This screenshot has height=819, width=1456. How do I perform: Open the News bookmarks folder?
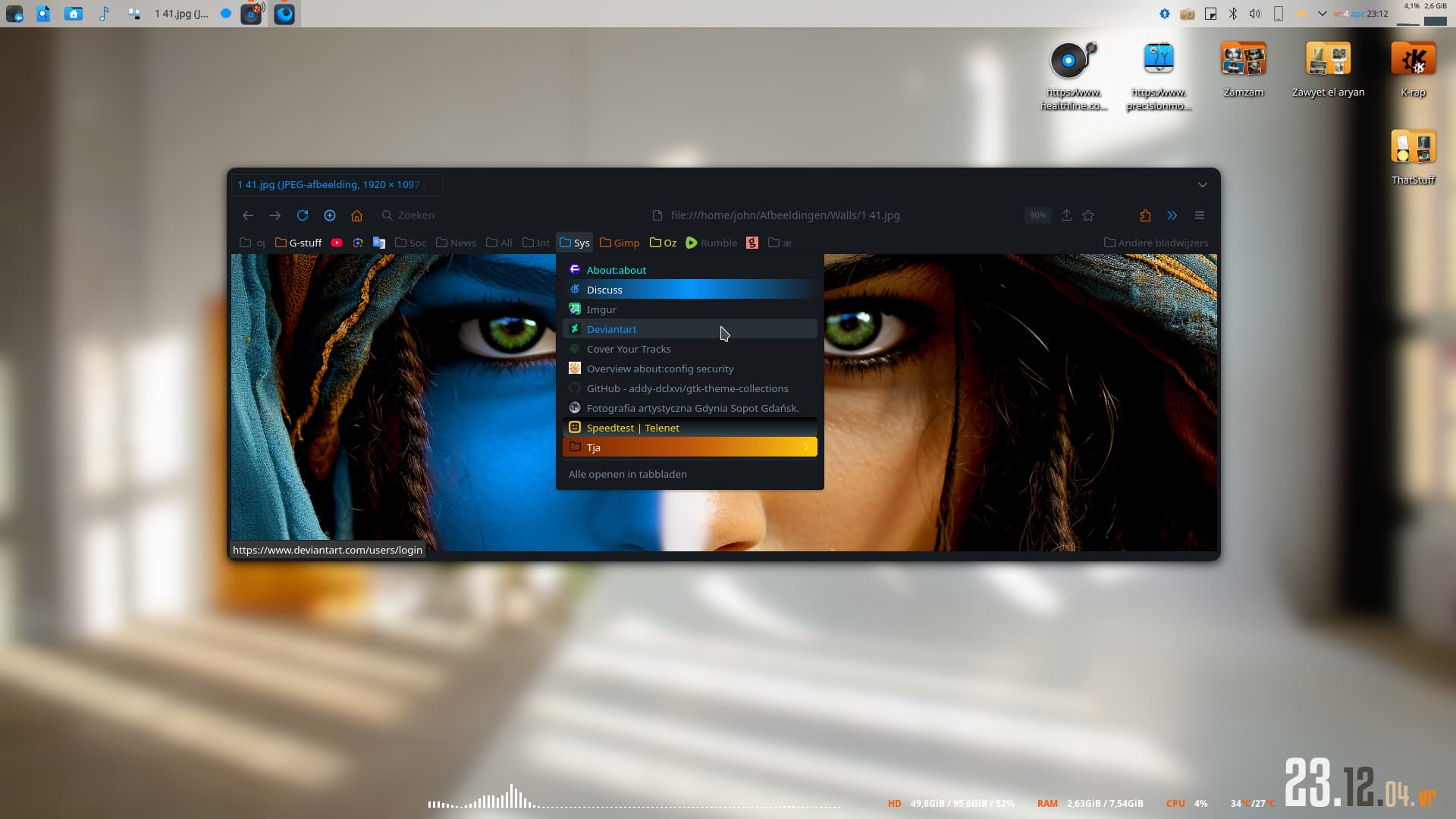(x=456, y=243)
